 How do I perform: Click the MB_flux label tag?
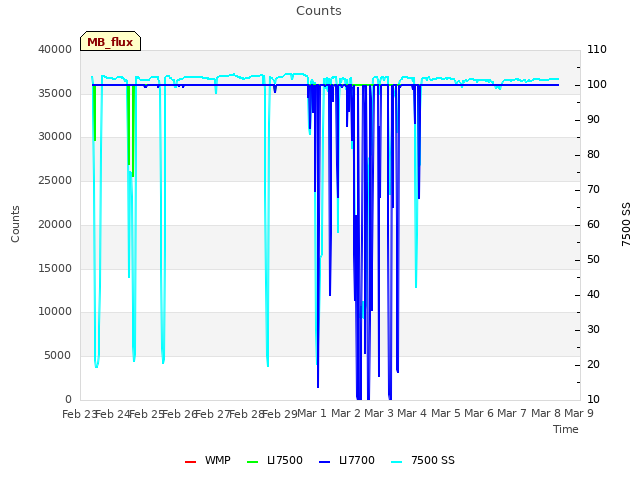110,41
